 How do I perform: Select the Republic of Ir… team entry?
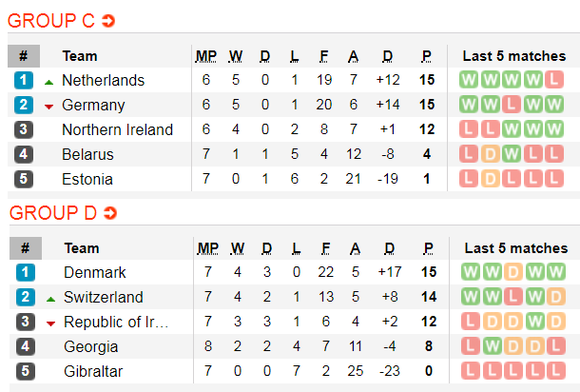[x=116, y=322]
